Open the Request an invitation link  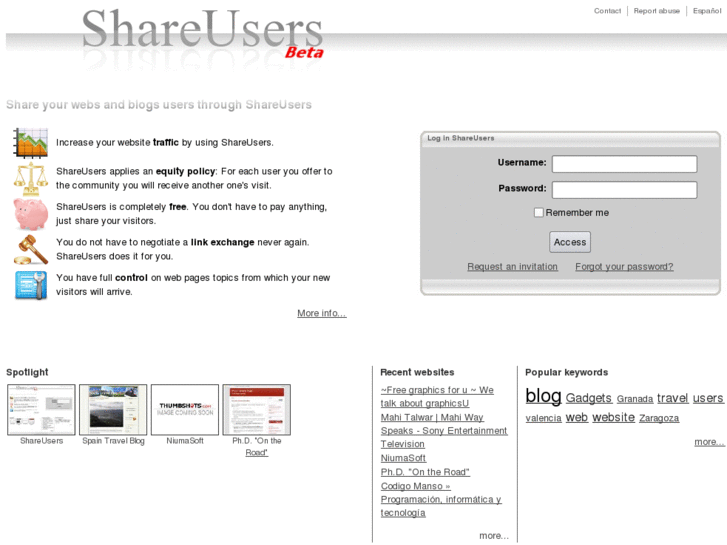click(x=512, y=267)
